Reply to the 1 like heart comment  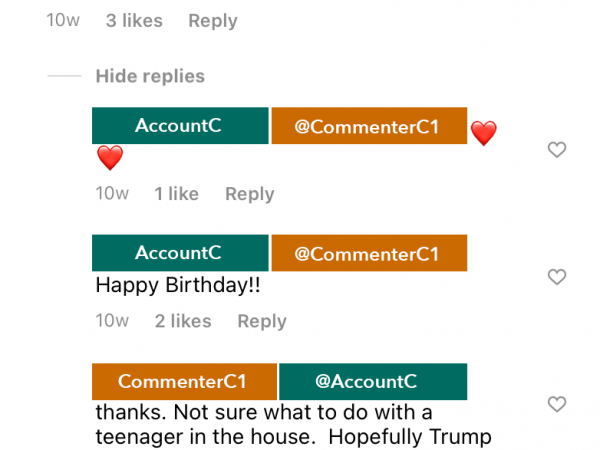(x=249, y=194)
